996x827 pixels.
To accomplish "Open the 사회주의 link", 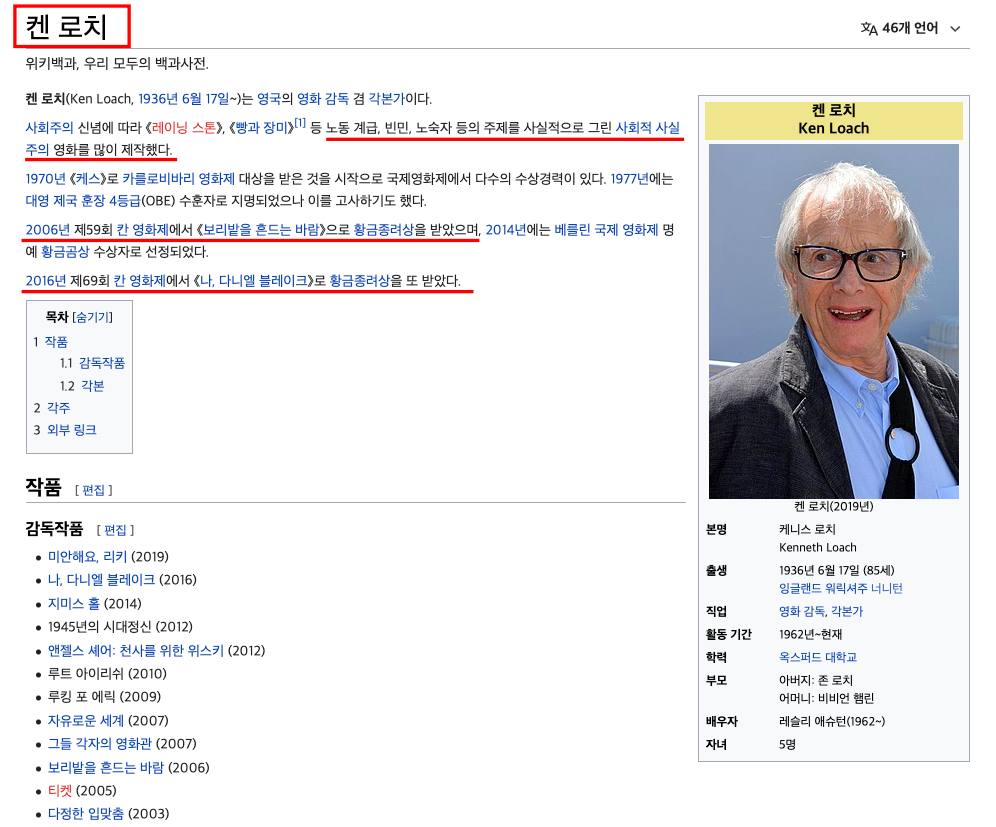I will (x=50, y=128).
